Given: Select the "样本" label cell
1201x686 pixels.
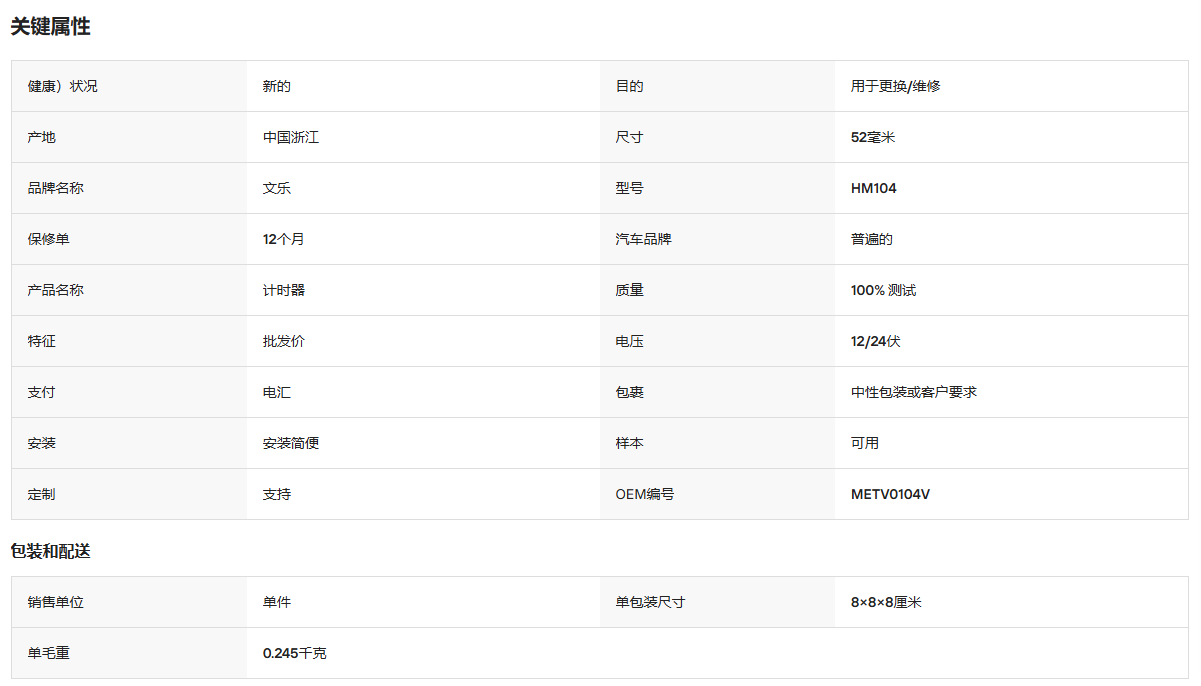Looking at the screenshot, I should 717,443.
